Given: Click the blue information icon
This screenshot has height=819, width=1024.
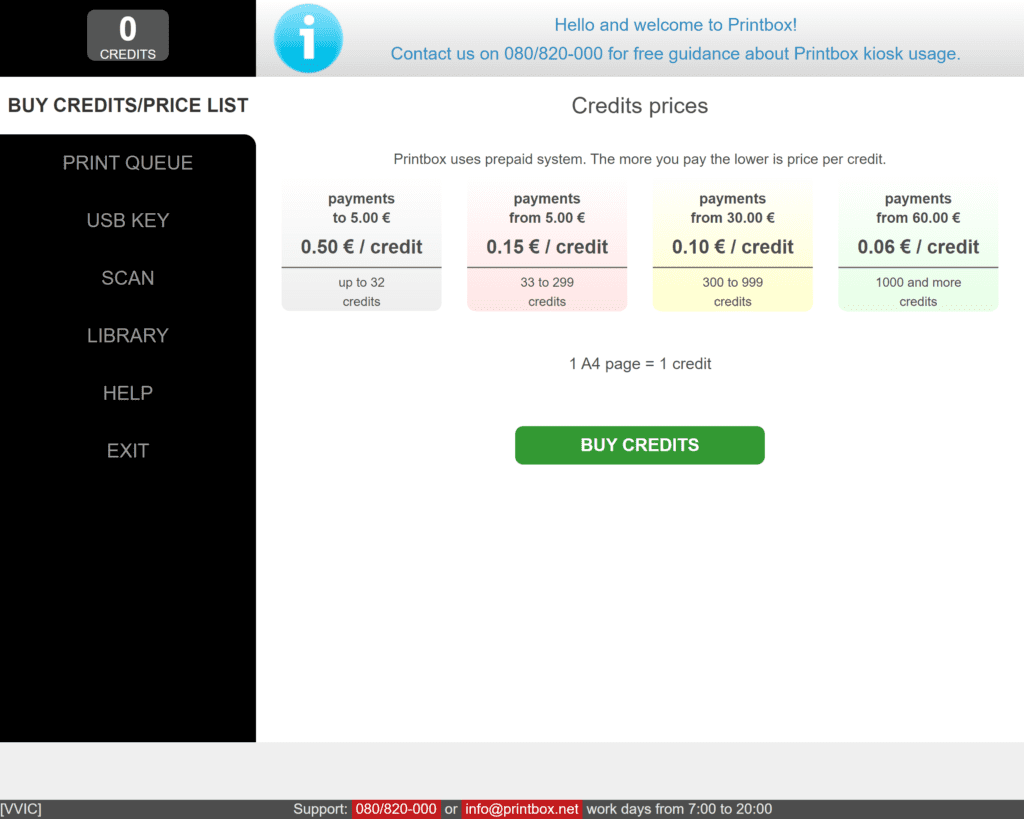Looking at the screenshot, I should point(308,39).
